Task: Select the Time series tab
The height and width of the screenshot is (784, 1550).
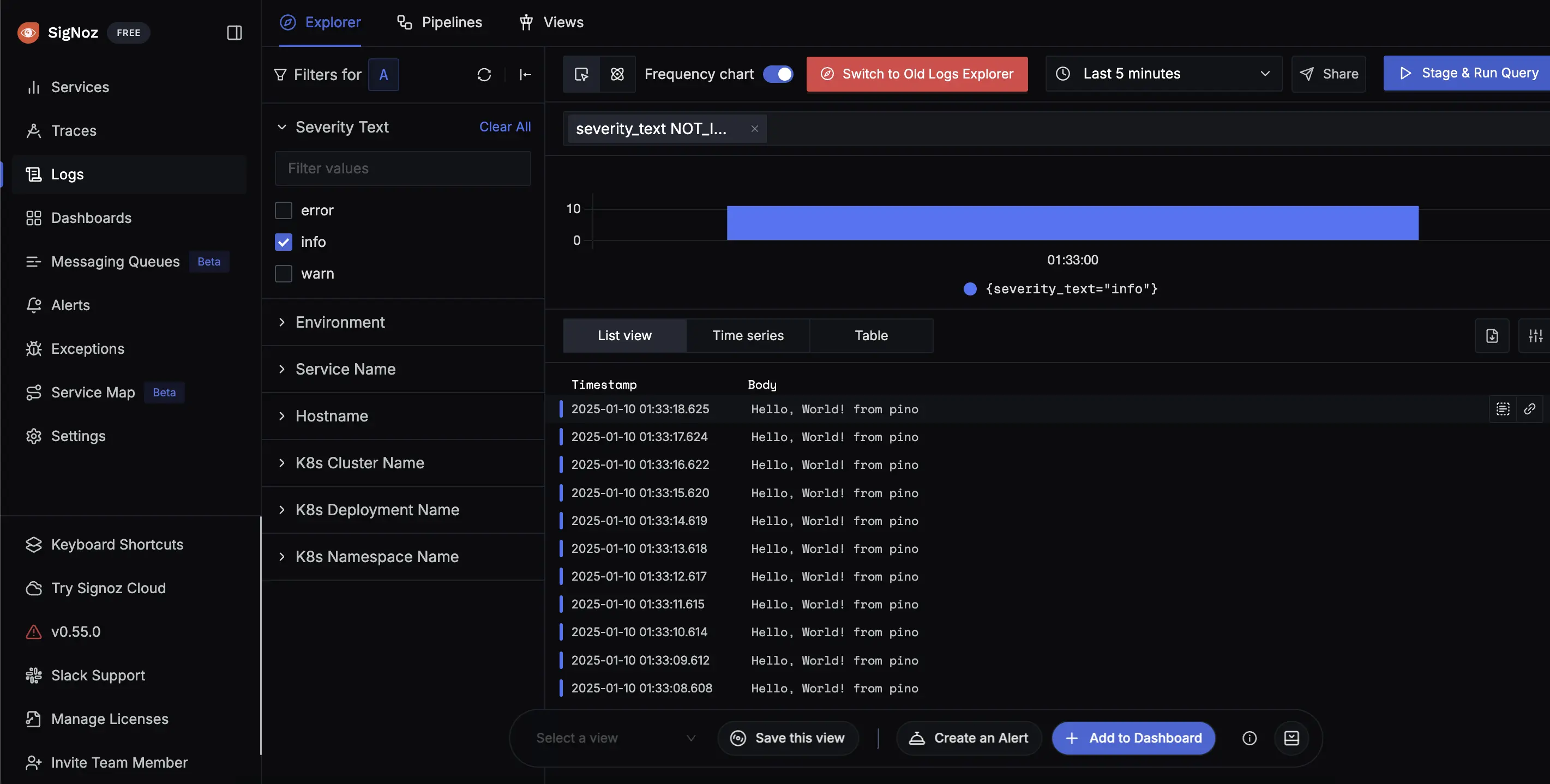Action: tap(748, 336)
